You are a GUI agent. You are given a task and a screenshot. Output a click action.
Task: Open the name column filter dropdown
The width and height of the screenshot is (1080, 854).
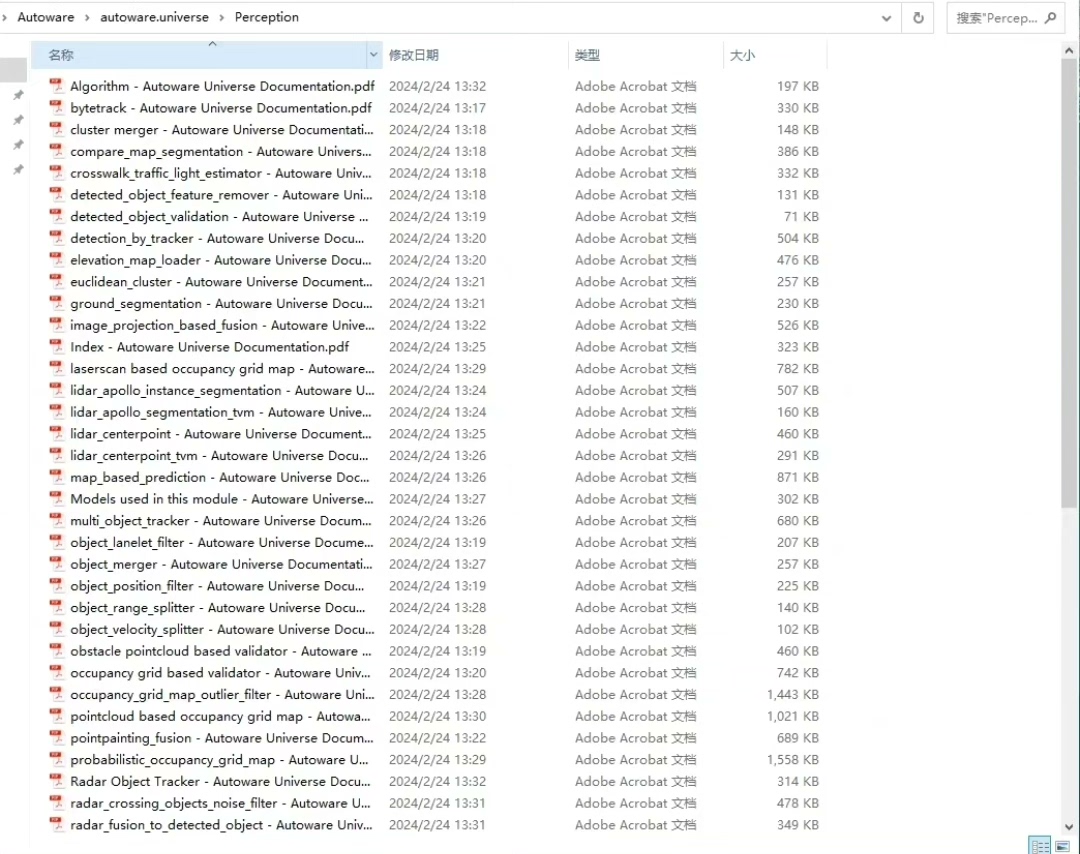tap(373, 54)
